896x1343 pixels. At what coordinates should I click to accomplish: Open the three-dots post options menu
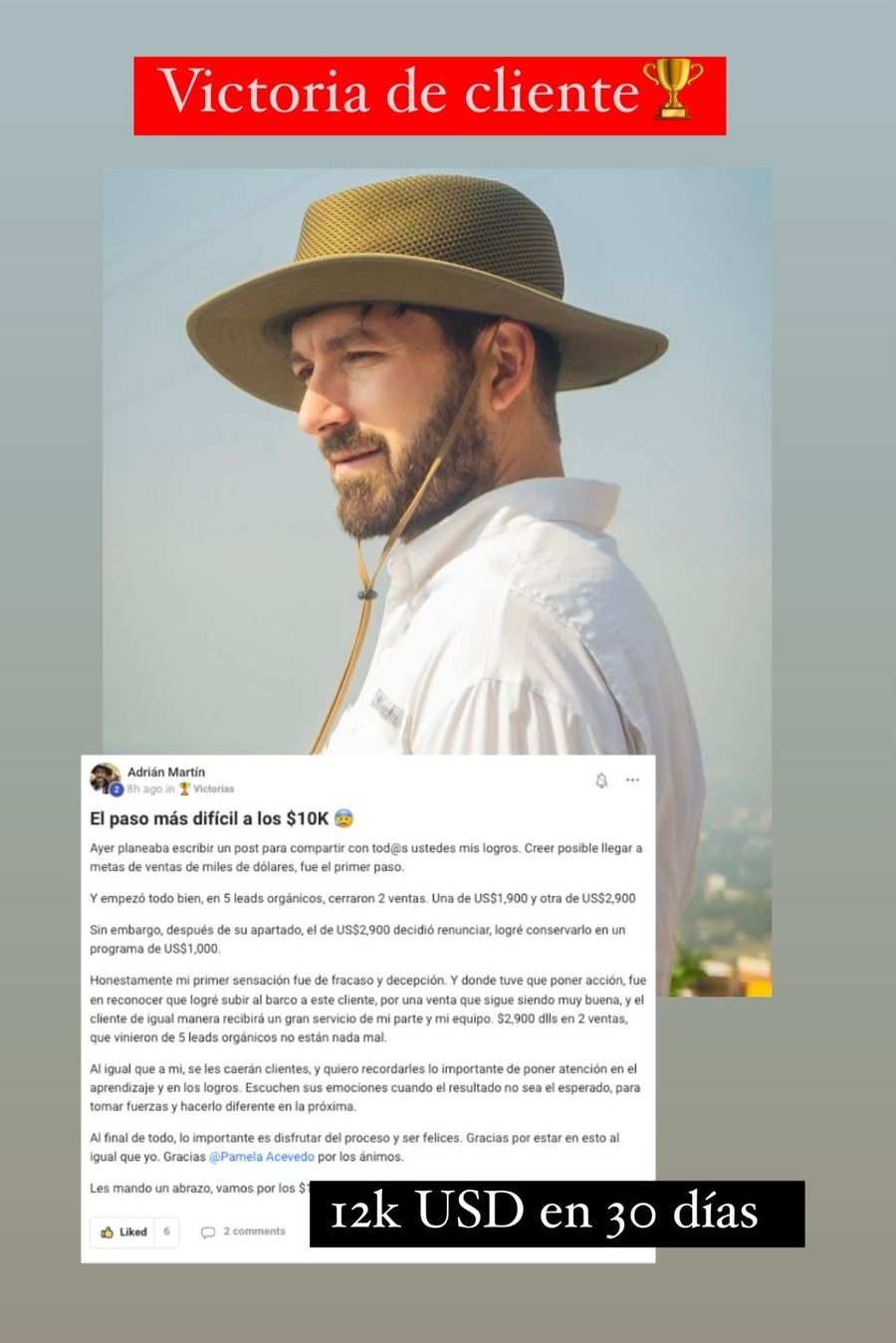(632, 781)
